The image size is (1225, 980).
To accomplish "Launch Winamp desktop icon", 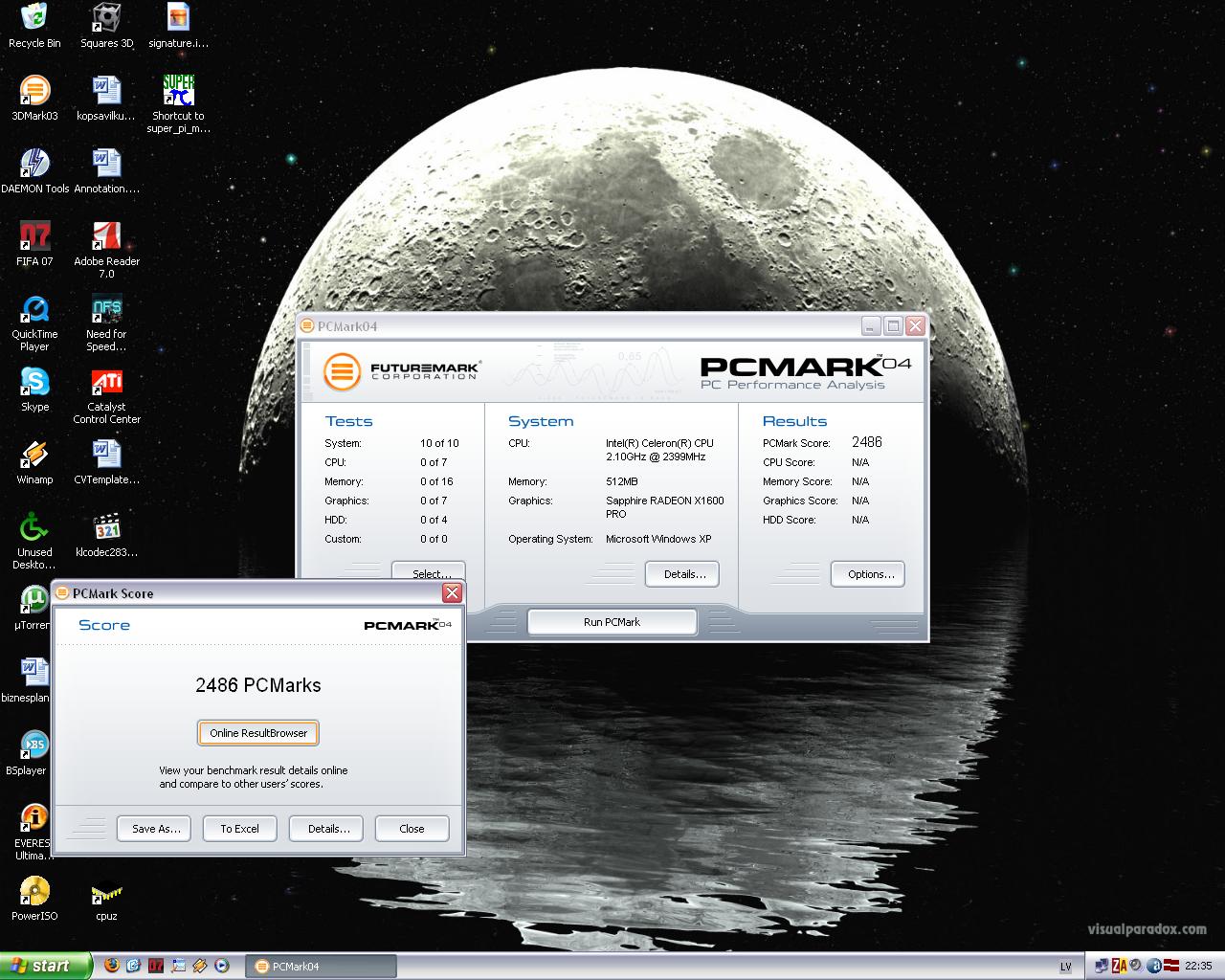I will pyautogui.click(x=34, y=462).
